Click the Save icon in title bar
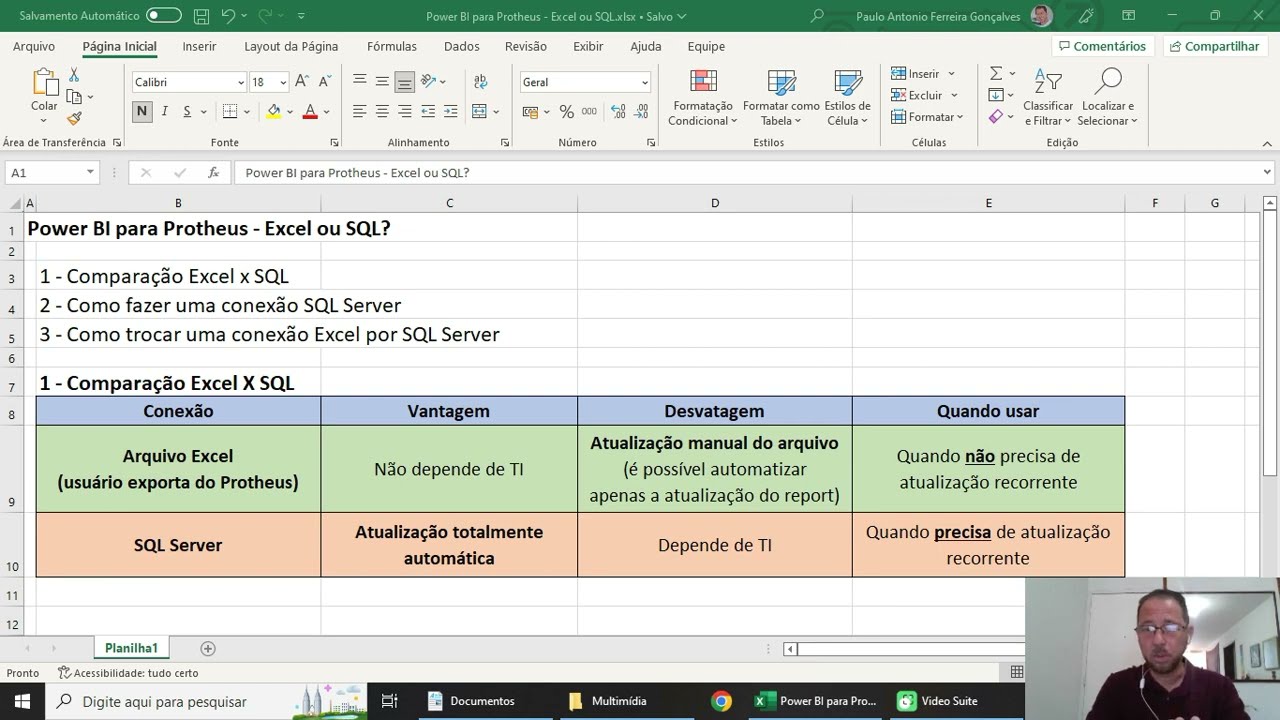Image resolution: width=1280 pixels, height=720 pixels. [201, 16]
